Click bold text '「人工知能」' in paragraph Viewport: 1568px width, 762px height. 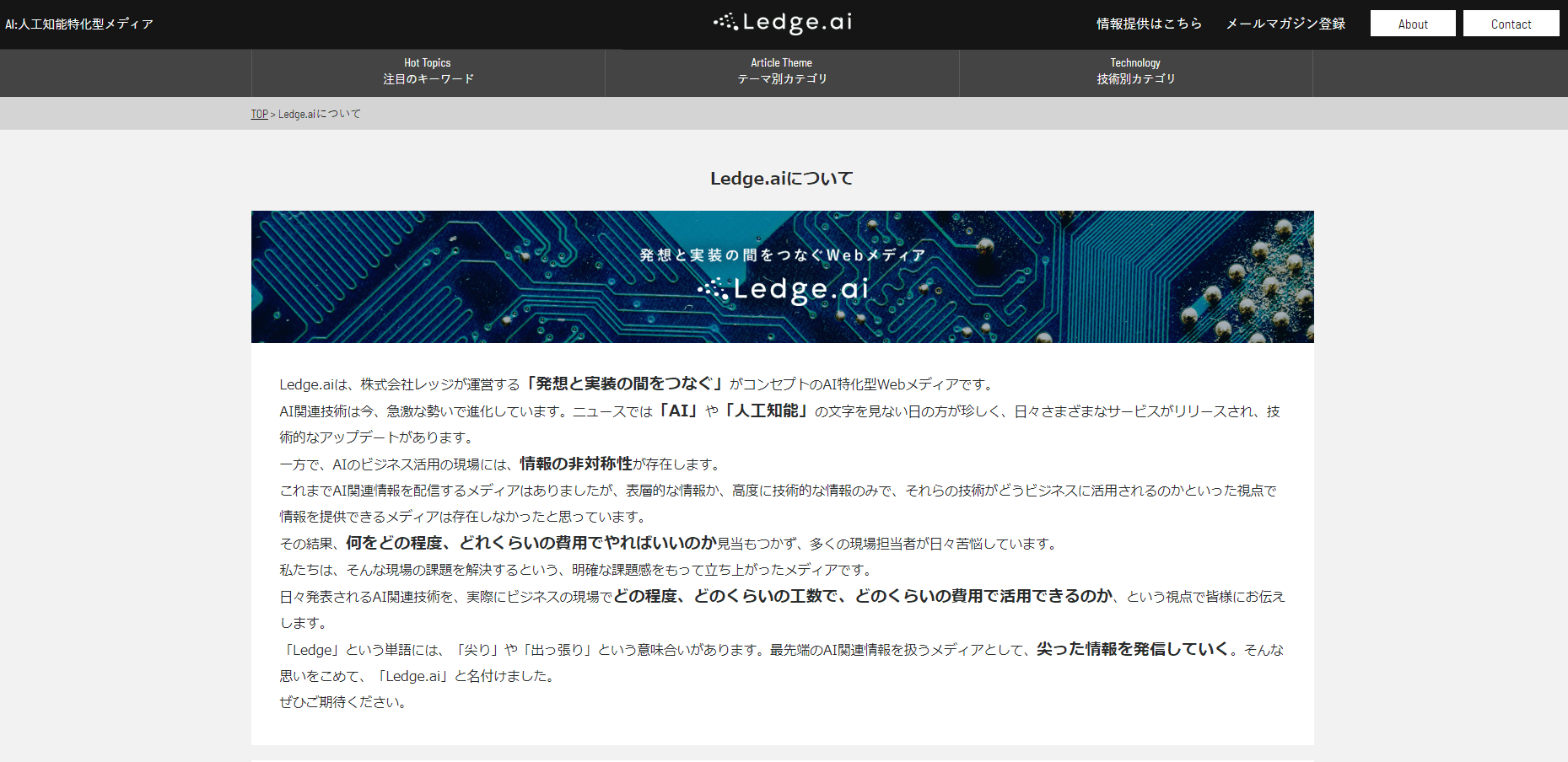pos(766,411)
